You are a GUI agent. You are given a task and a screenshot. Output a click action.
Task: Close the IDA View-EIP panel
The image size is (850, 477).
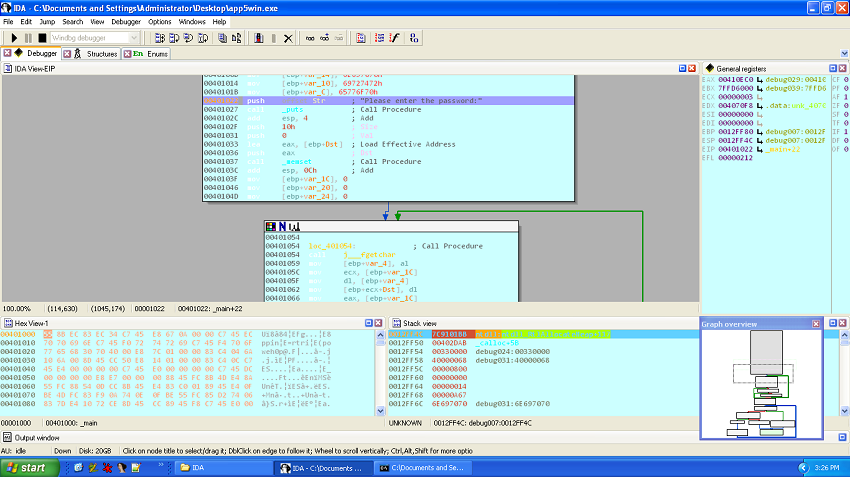(x=692, y=68)
